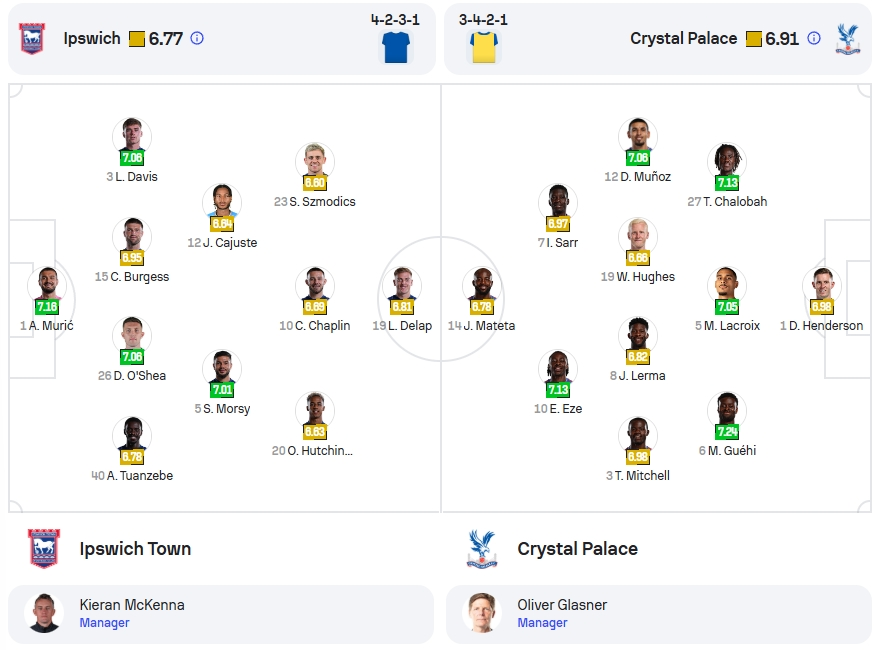Open the Ipswich crest in the header
This screenshot has width=875, height=650.
point(32,38)
